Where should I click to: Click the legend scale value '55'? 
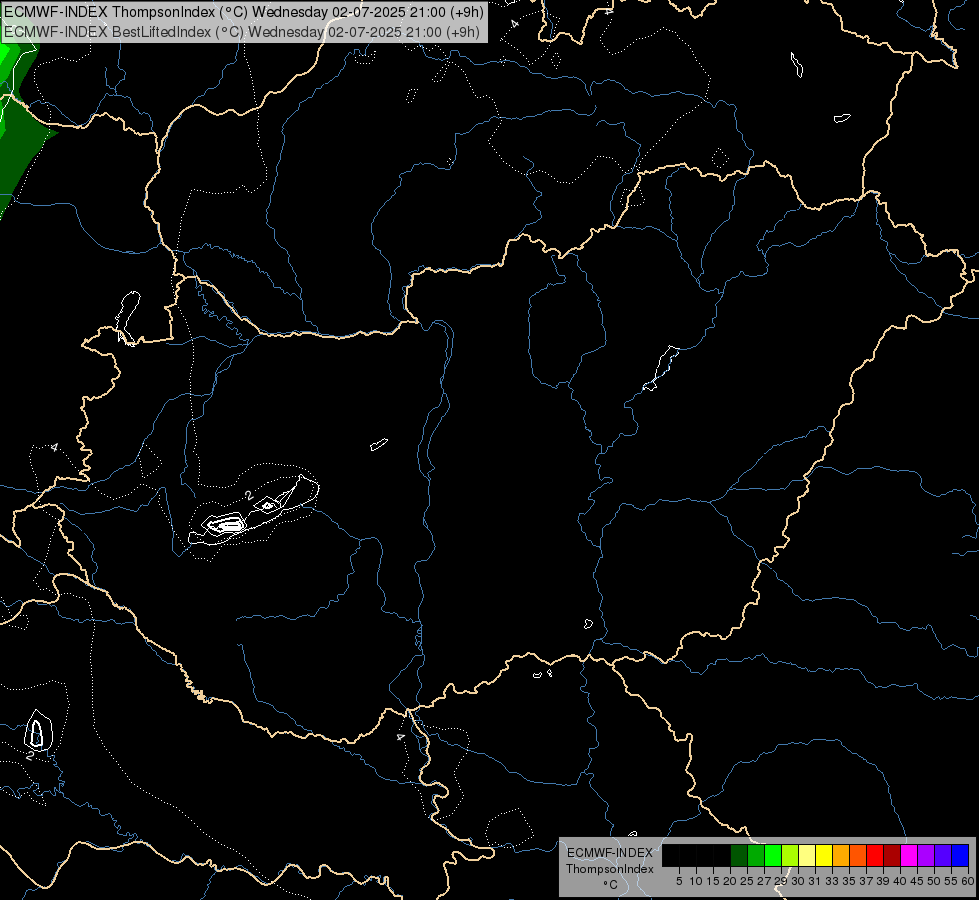(x=951, y=881)
